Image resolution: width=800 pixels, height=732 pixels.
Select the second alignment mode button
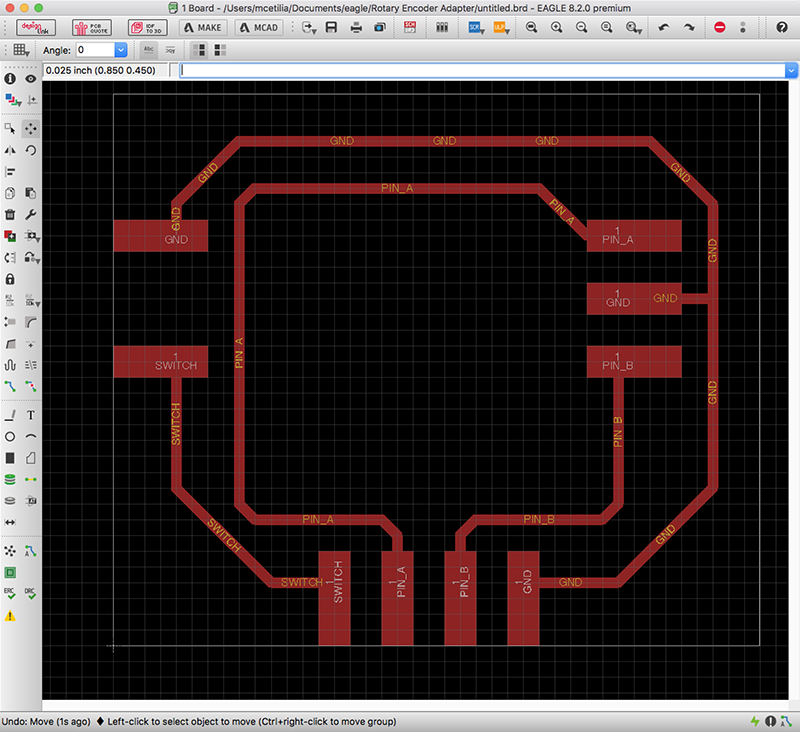pyautogui.click(x=220, y=50)
